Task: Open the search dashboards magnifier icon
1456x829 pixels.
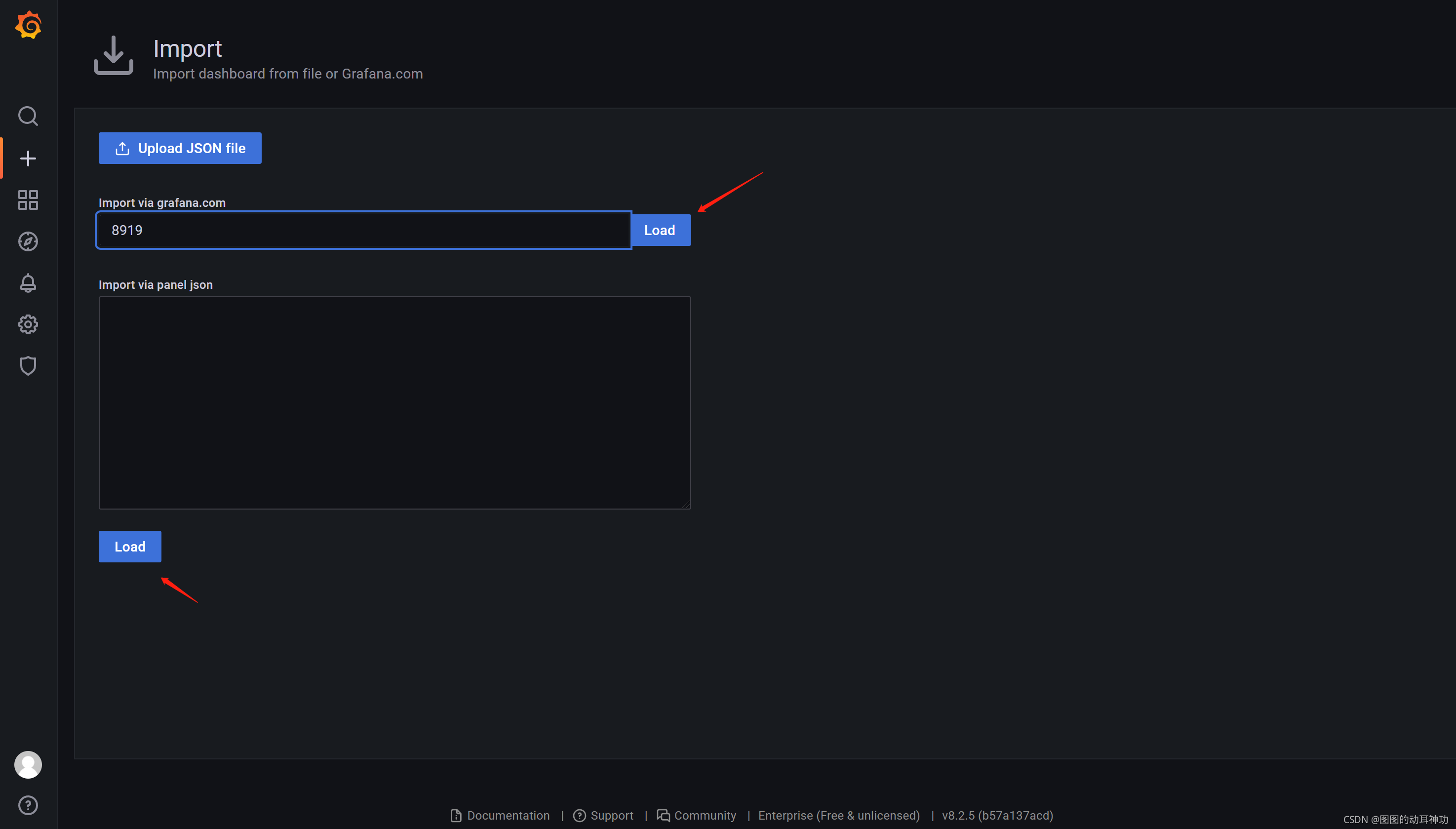Action: pos(28,116)
